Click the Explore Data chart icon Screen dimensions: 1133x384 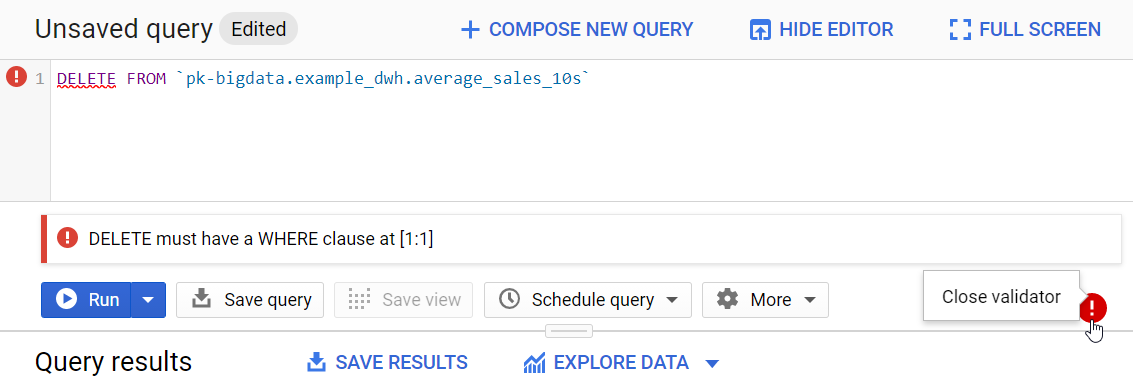point(534,362)
